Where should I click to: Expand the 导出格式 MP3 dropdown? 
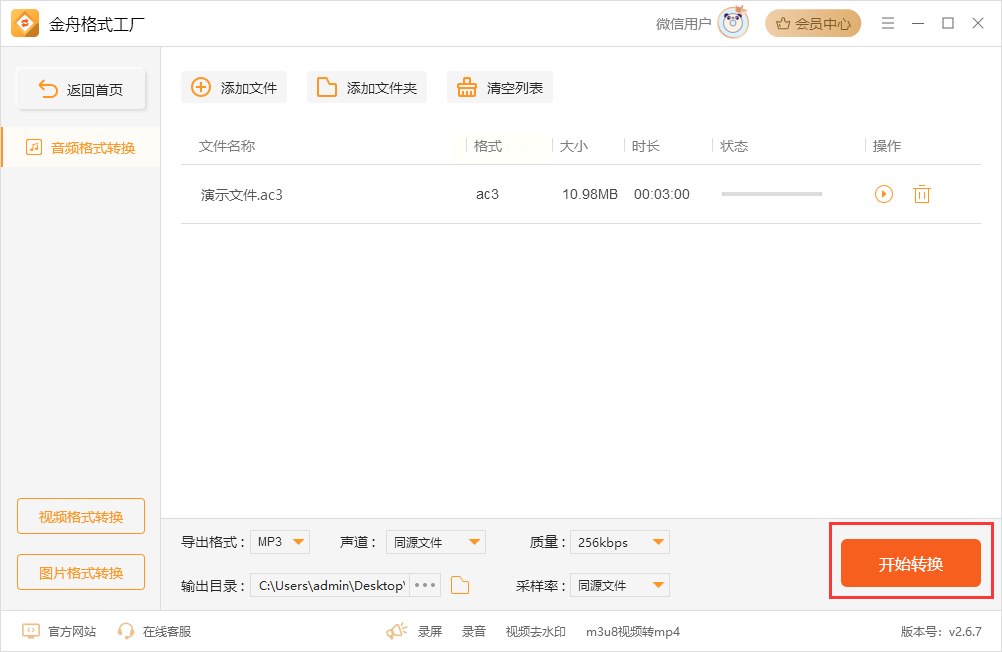(x=280, y=542)
